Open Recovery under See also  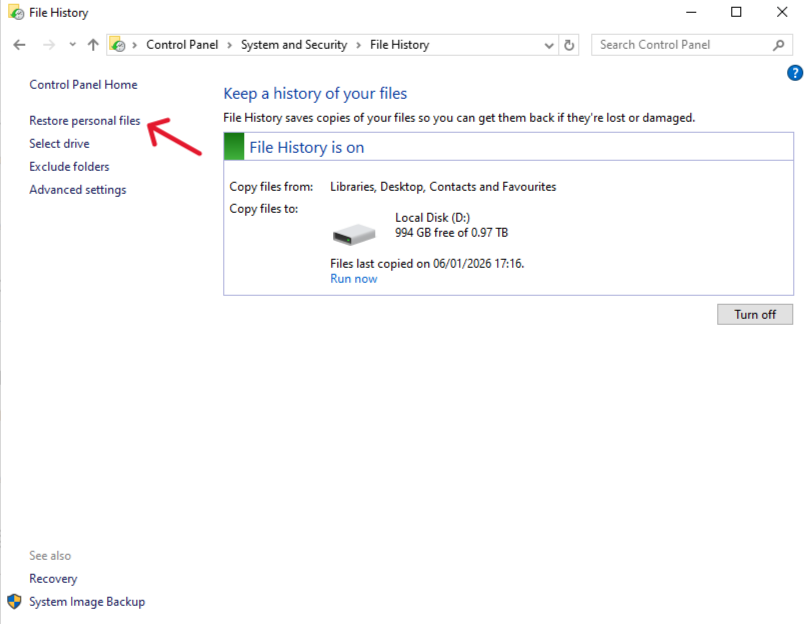(x=53, y=578)
